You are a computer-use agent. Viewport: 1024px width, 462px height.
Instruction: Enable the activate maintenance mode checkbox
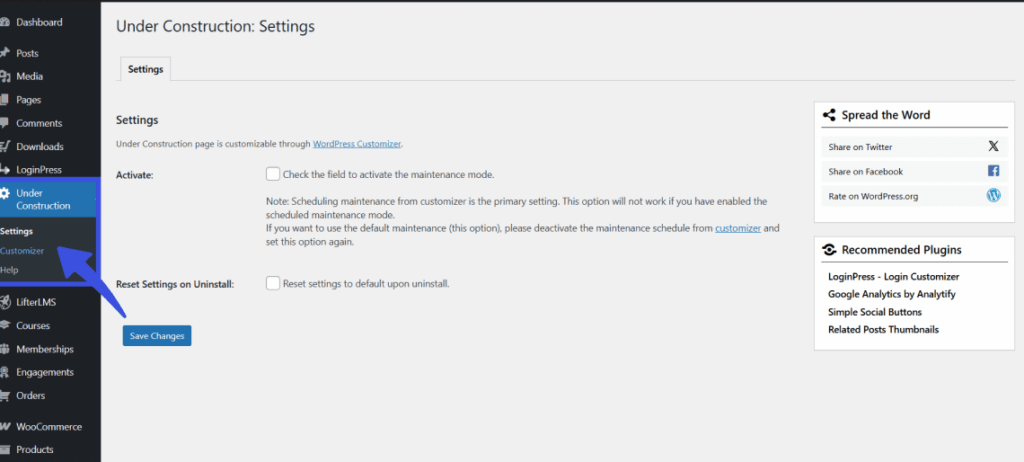click(273, 174)
